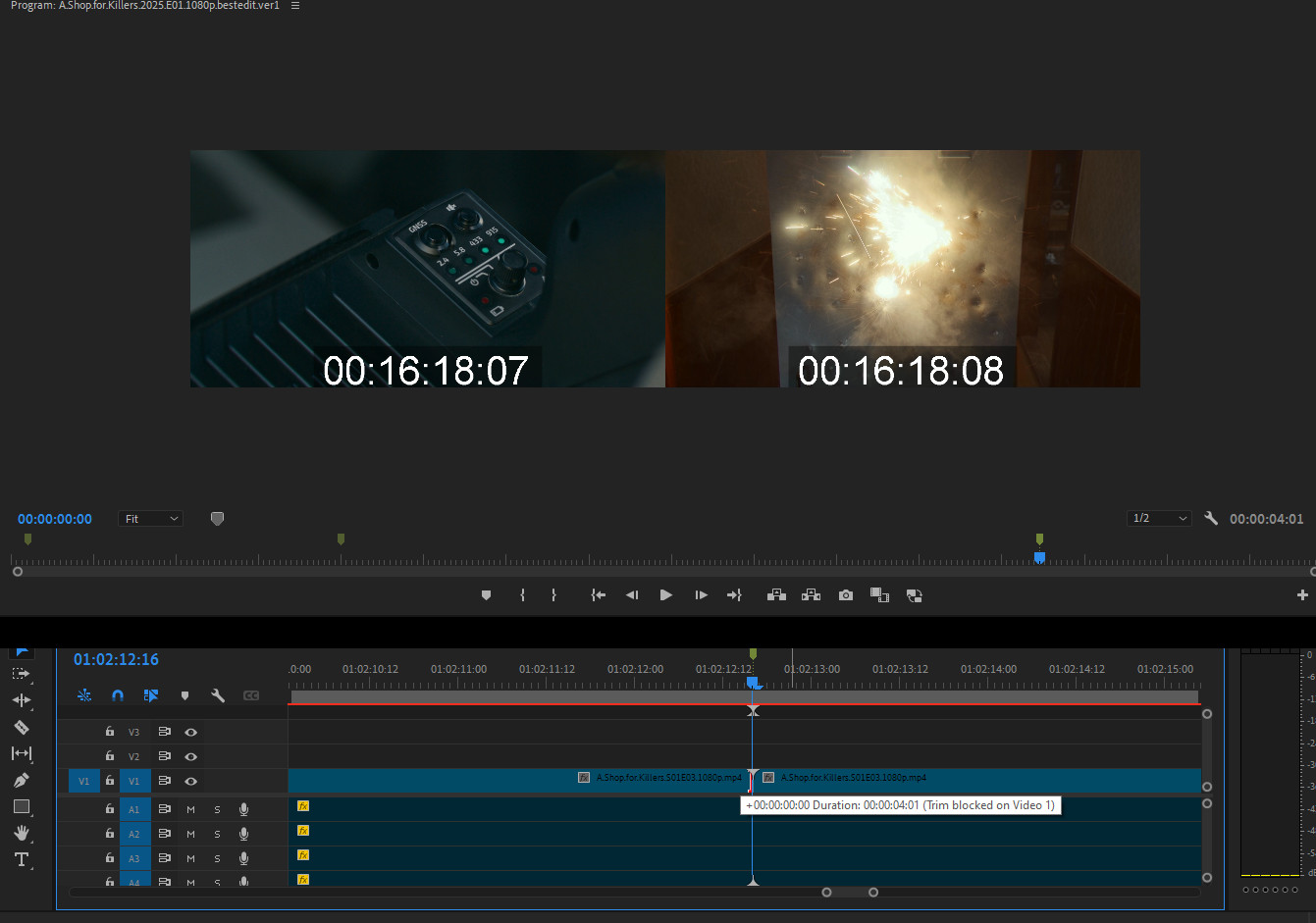Click the Extract button in program monitor

811,595
